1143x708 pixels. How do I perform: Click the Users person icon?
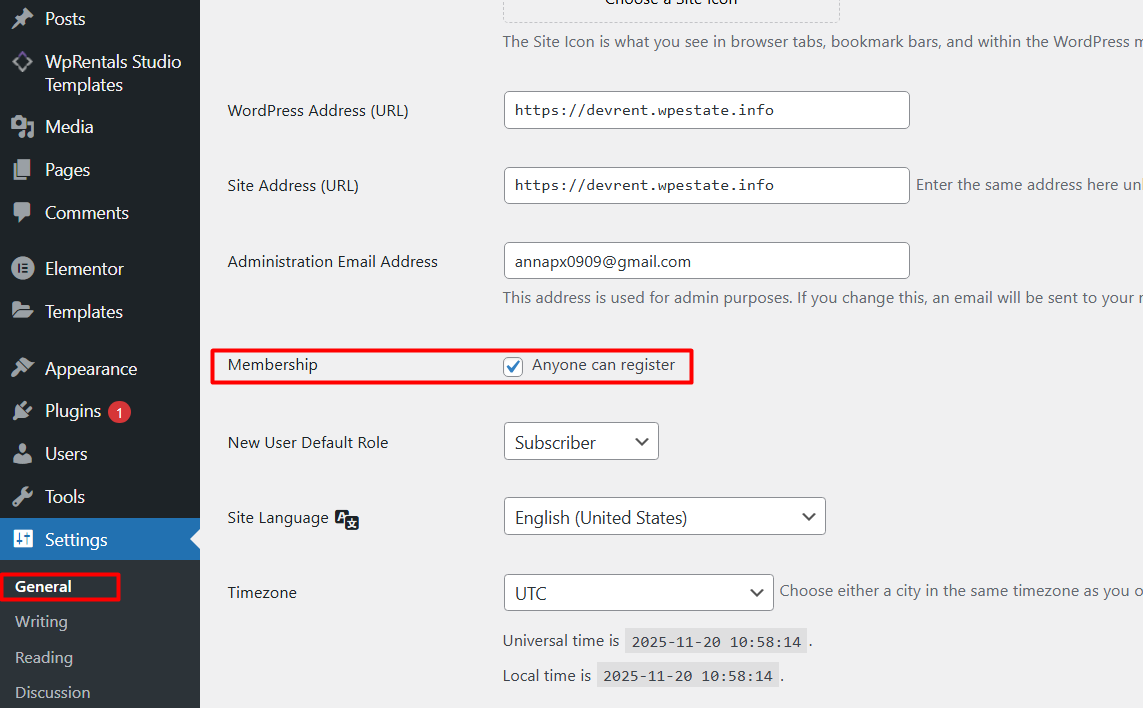[22, 454]
